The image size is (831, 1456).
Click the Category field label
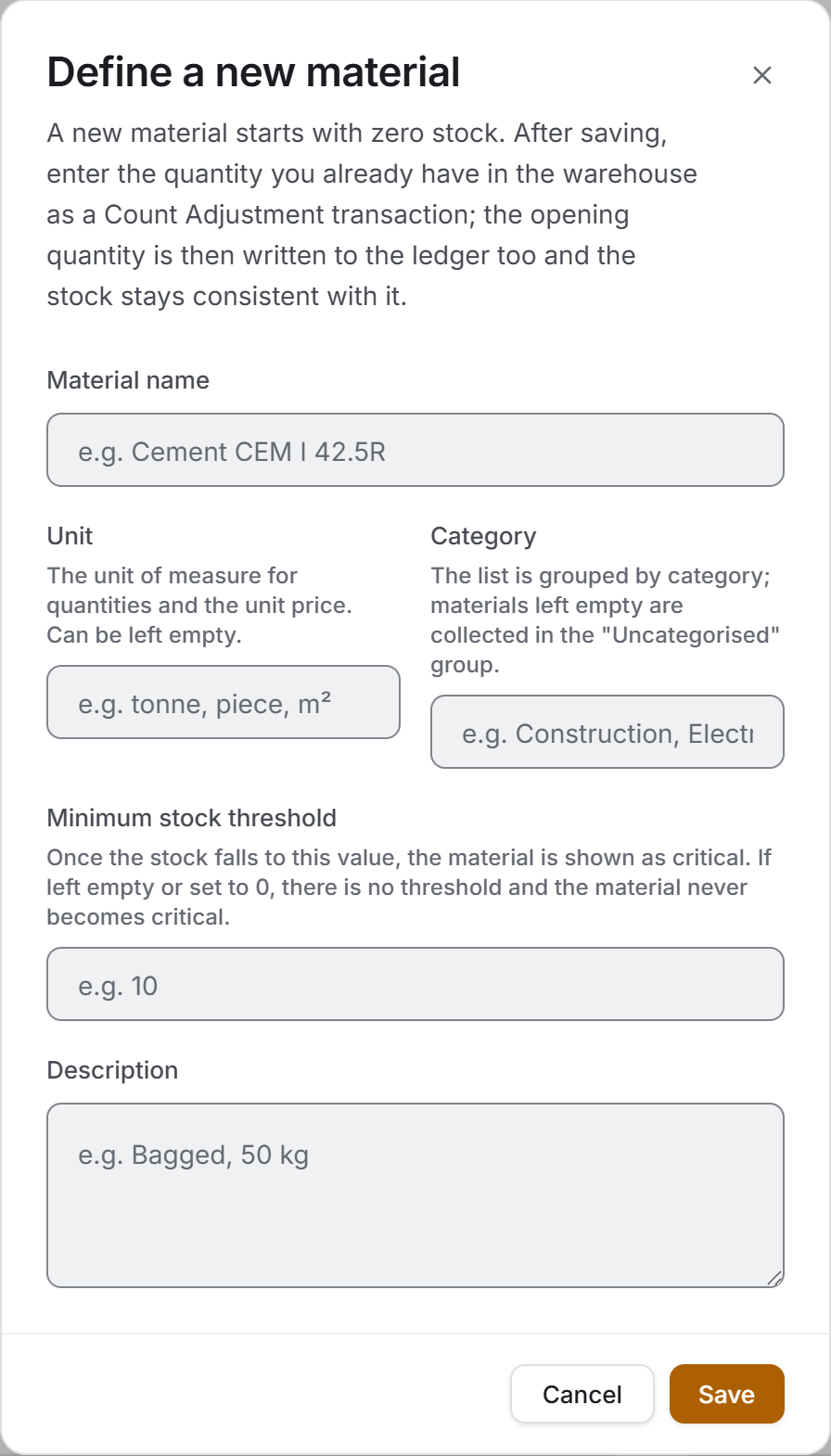coord(483,536)
